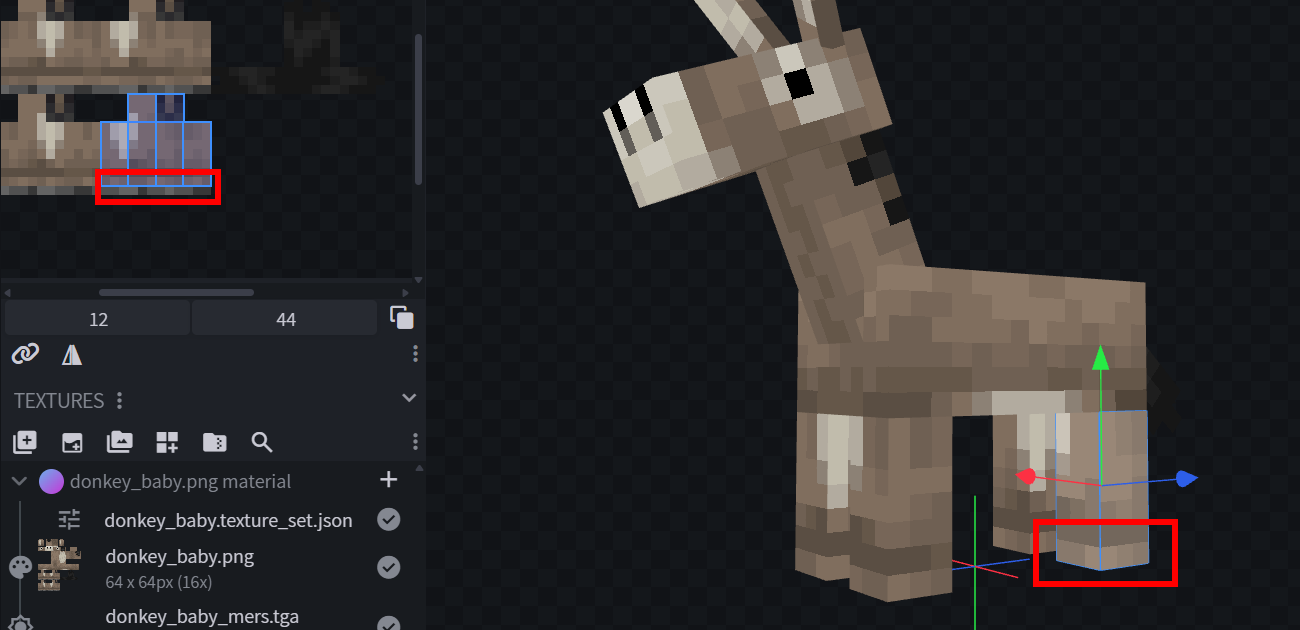Toggle the checkmark for donkey_baby.png
The height and width of the screenshot is (630, 1300).
389,567
